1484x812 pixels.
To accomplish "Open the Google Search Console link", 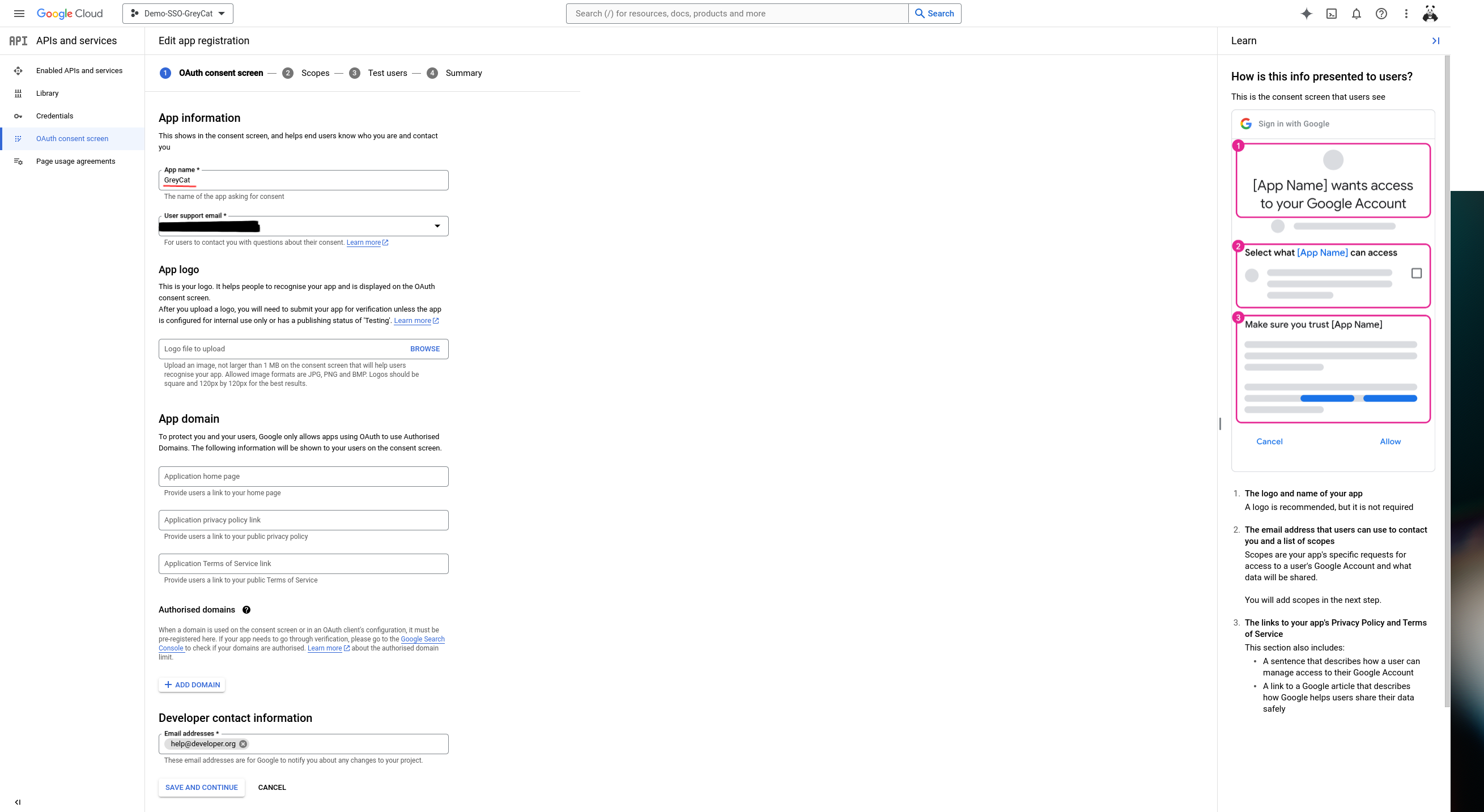I will 423,639.
